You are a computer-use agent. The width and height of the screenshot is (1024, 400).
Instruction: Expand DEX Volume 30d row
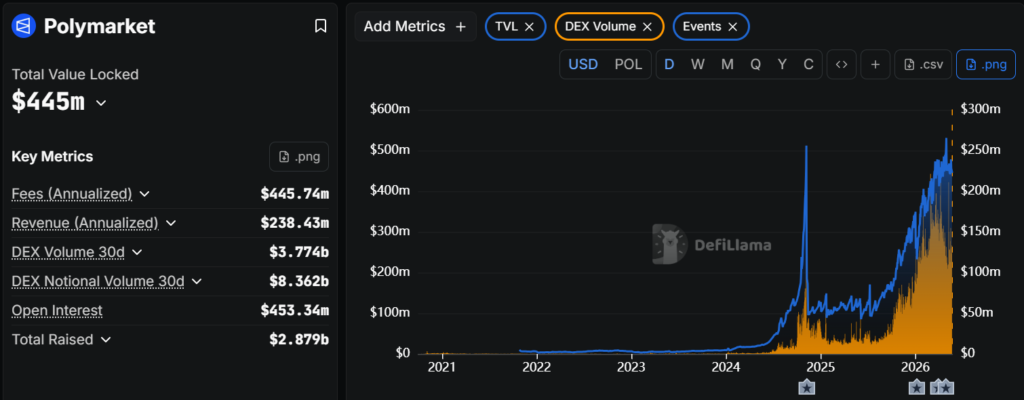[137, 252]
